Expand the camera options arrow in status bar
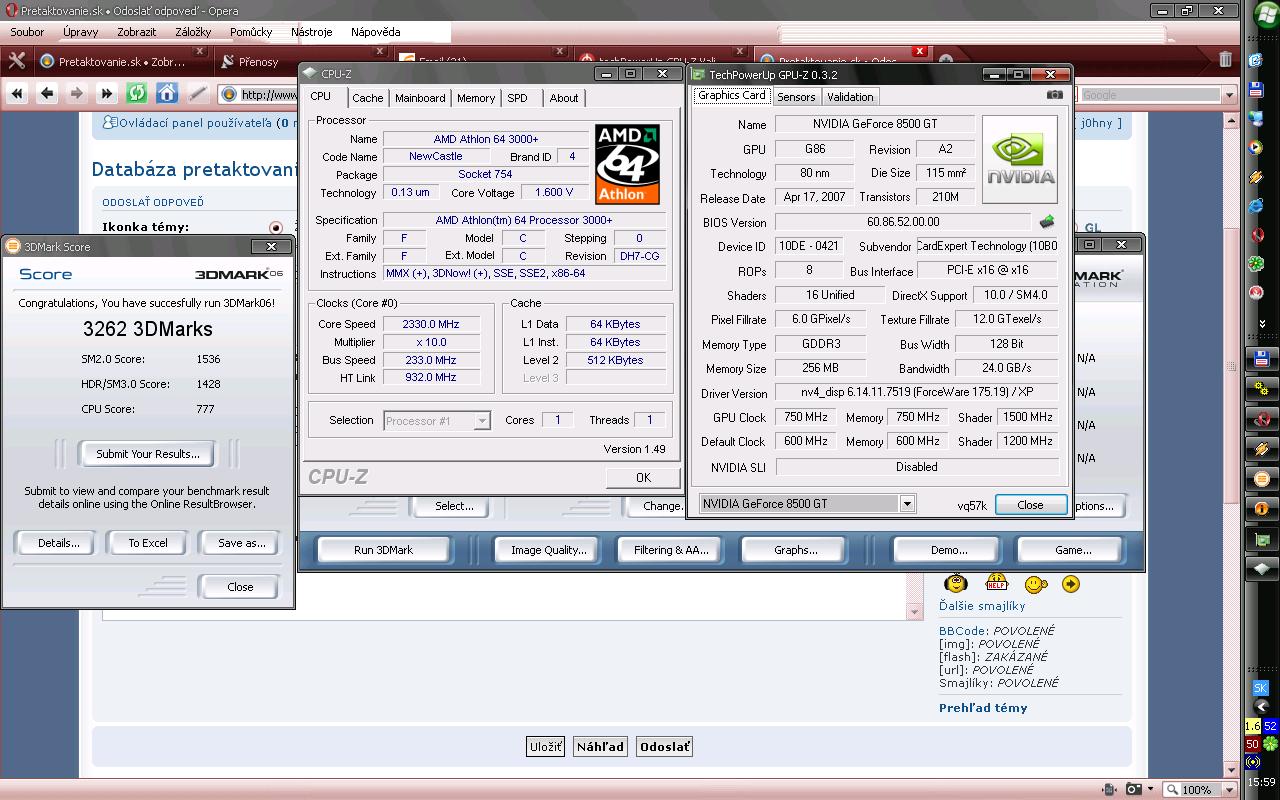 [x=1151, y=789]
